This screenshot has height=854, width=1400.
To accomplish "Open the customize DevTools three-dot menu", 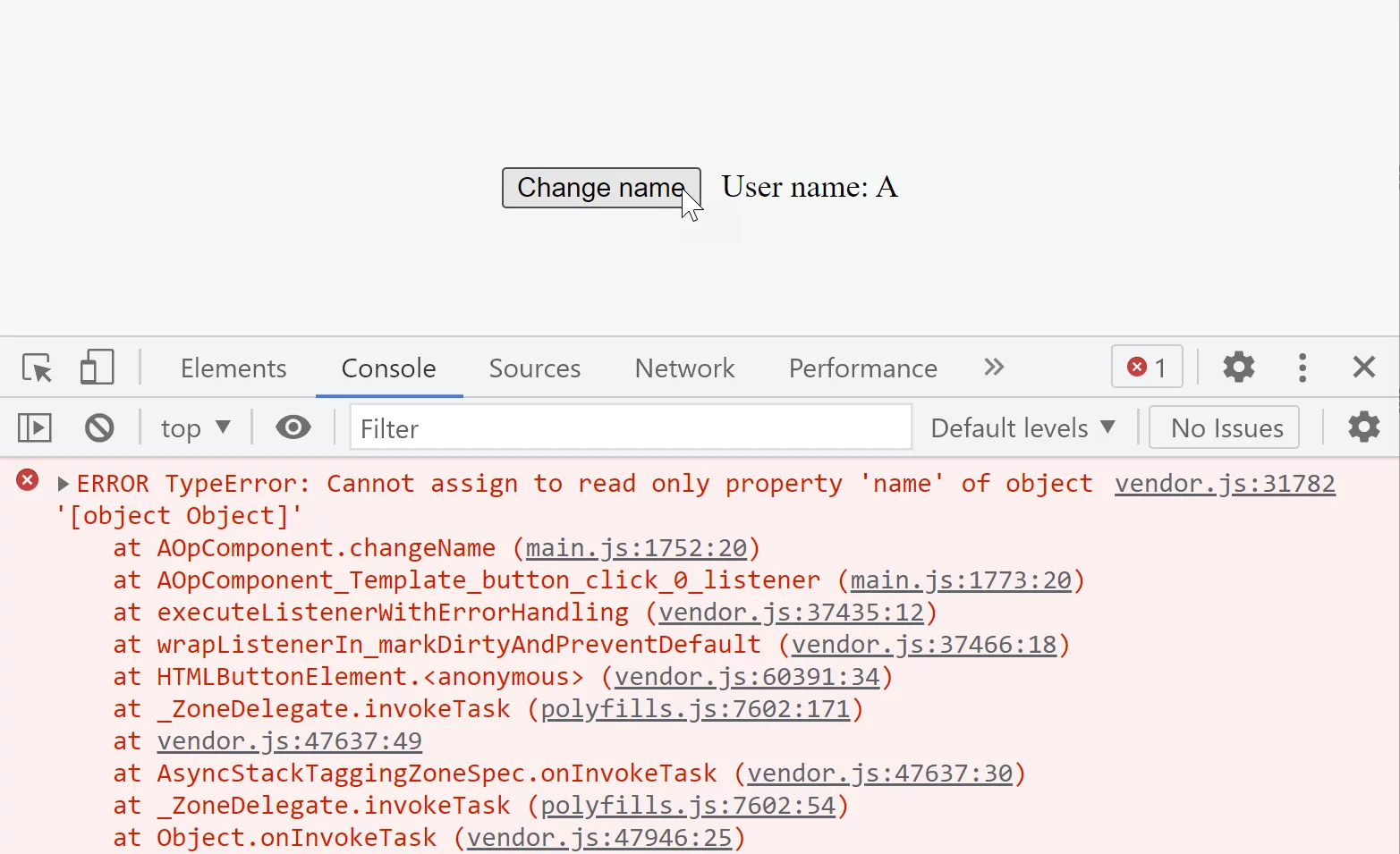I will [1302, 367].
